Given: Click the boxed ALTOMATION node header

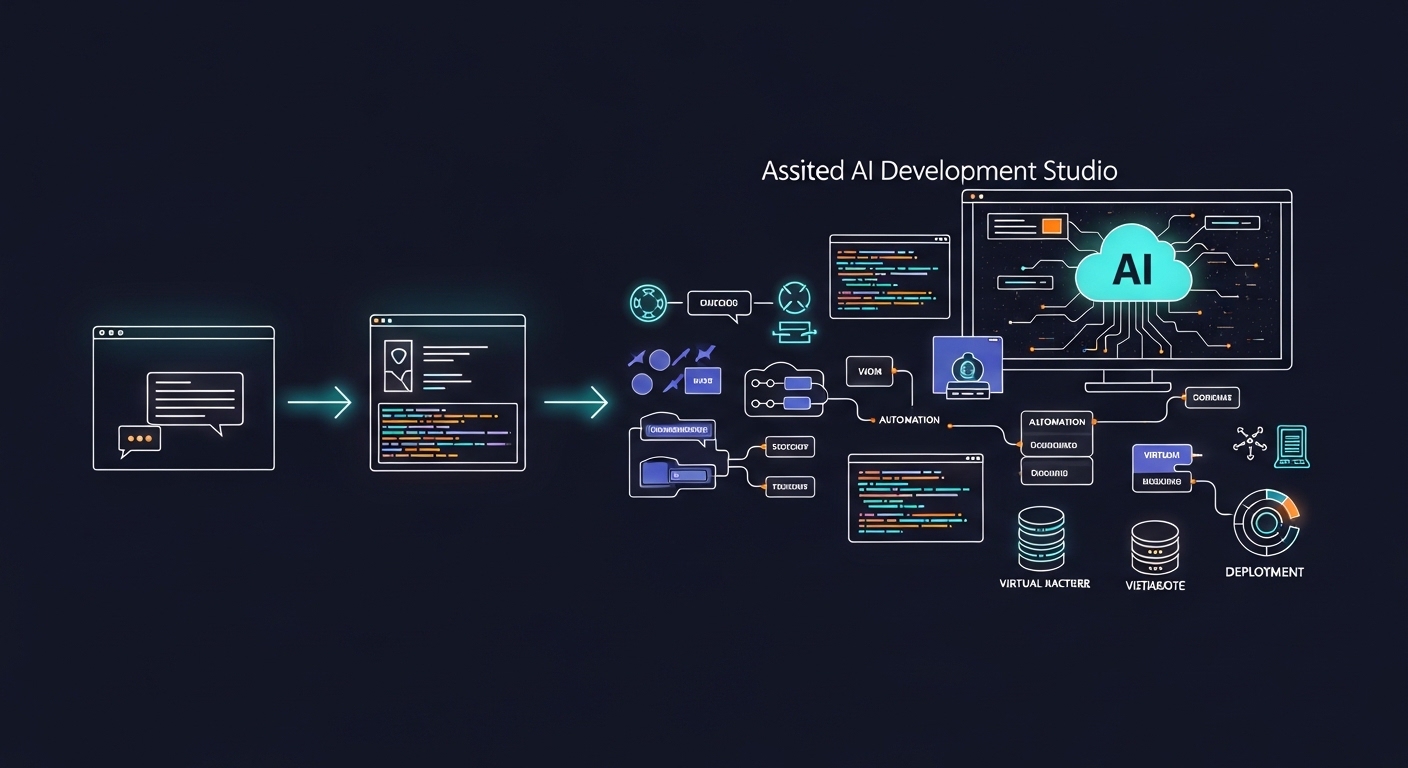Looking at the screenshot, I should tap(1057, 422).
